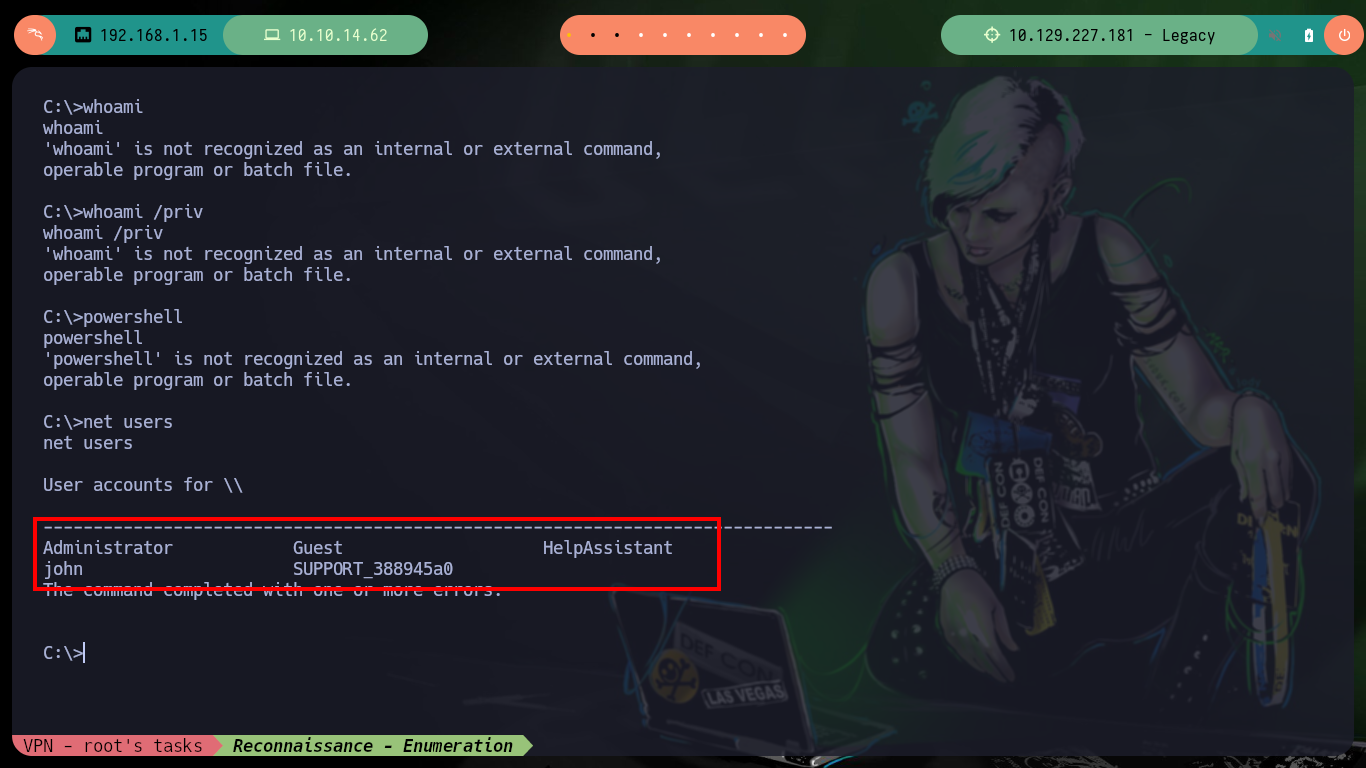Click the Administrator account name
Viewport: 1366px width, 768px height.
tap(108, 548)
